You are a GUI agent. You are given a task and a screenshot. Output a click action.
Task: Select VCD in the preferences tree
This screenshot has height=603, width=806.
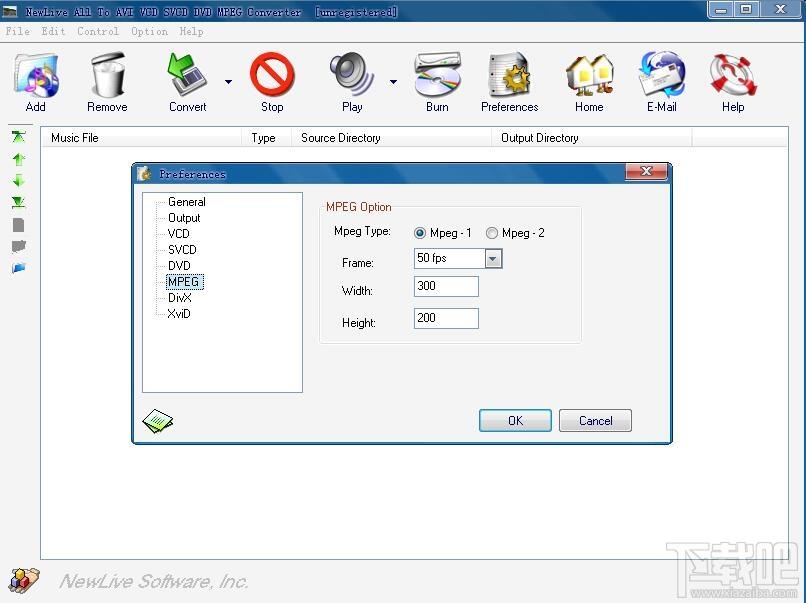(178, 234)
